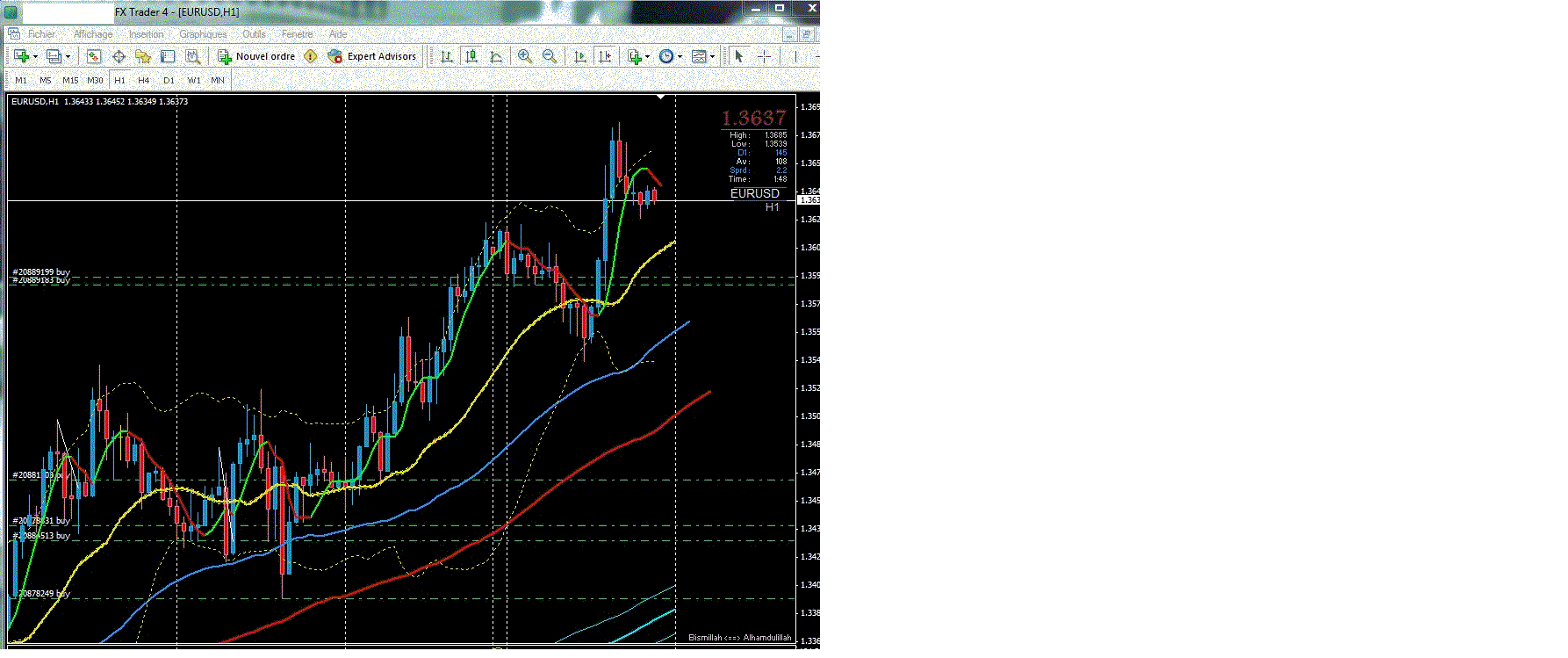Switch chart to bar chart mode
1568x658 pixels.
(447, 56)
